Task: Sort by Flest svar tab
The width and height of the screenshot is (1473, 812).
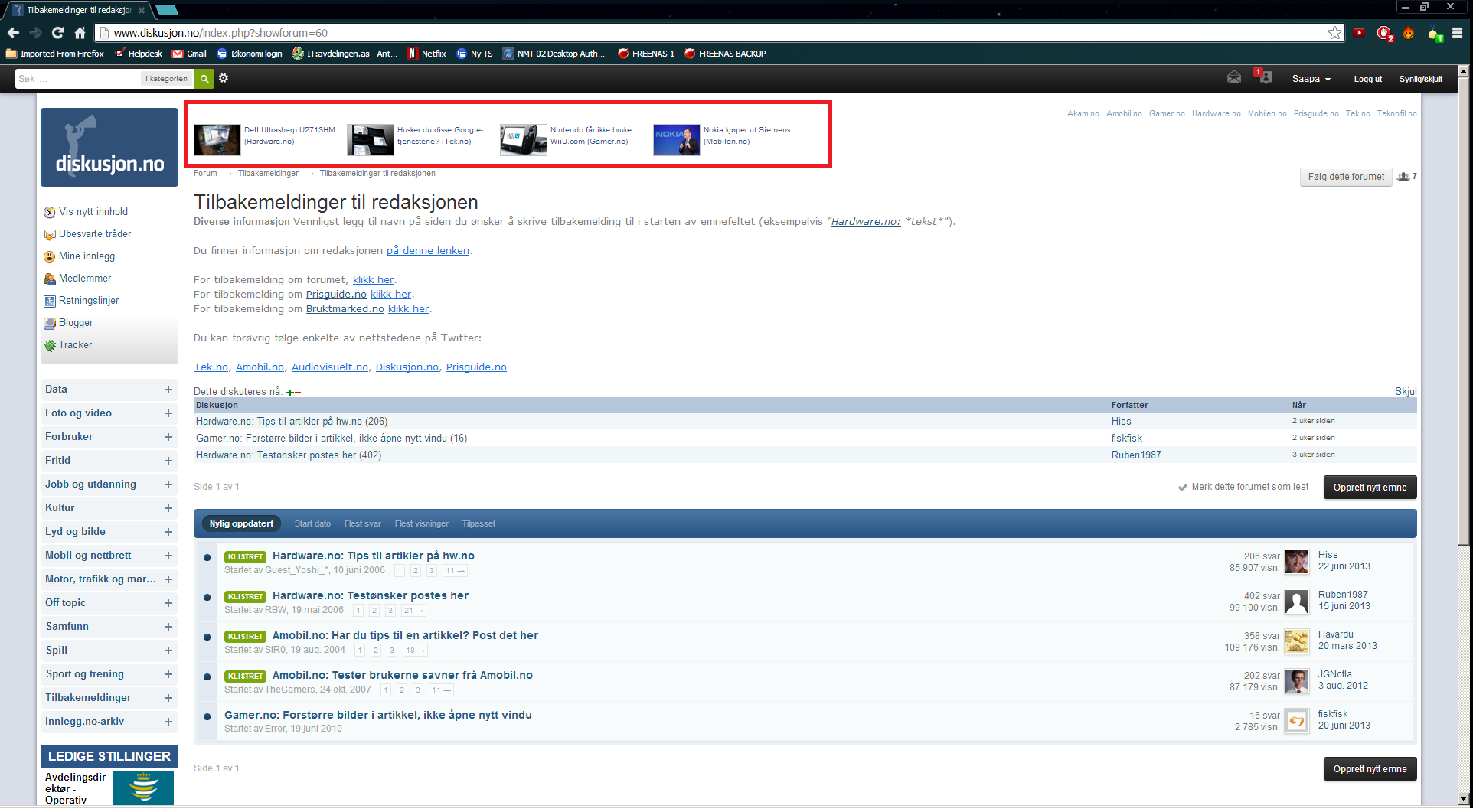Action: click(x=362, y=523)
